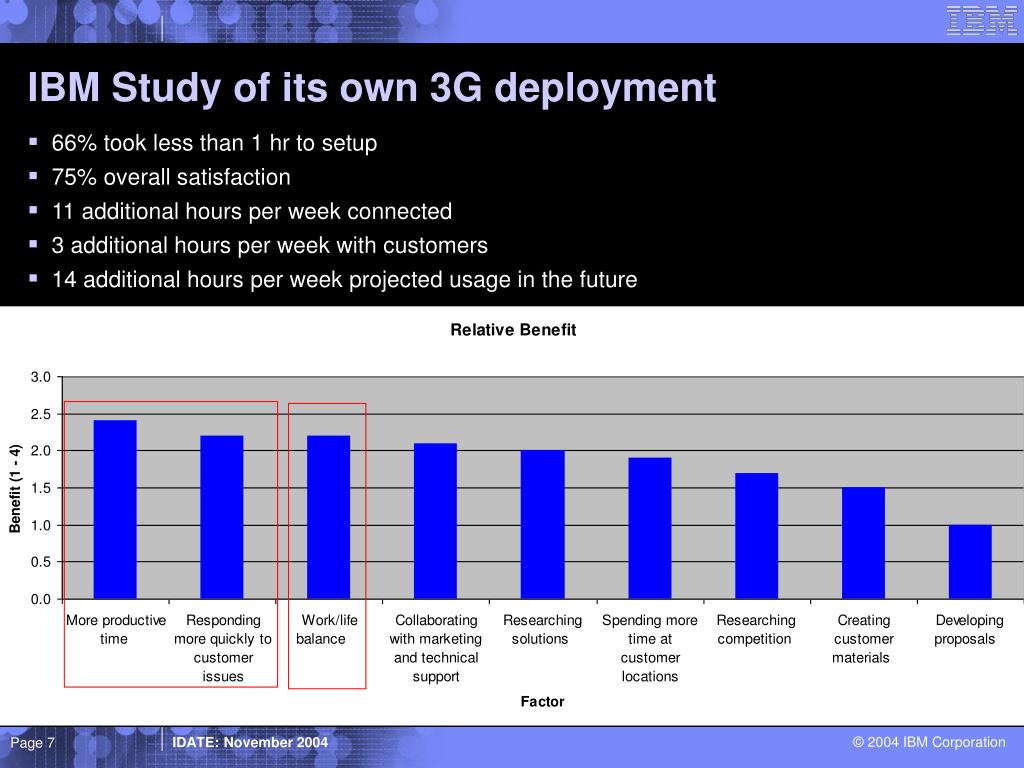The width and height of the screenshot is (1024, 768).
Task: Click '3 additional hours per week with customers'
Action: click(x=270, y=245)
